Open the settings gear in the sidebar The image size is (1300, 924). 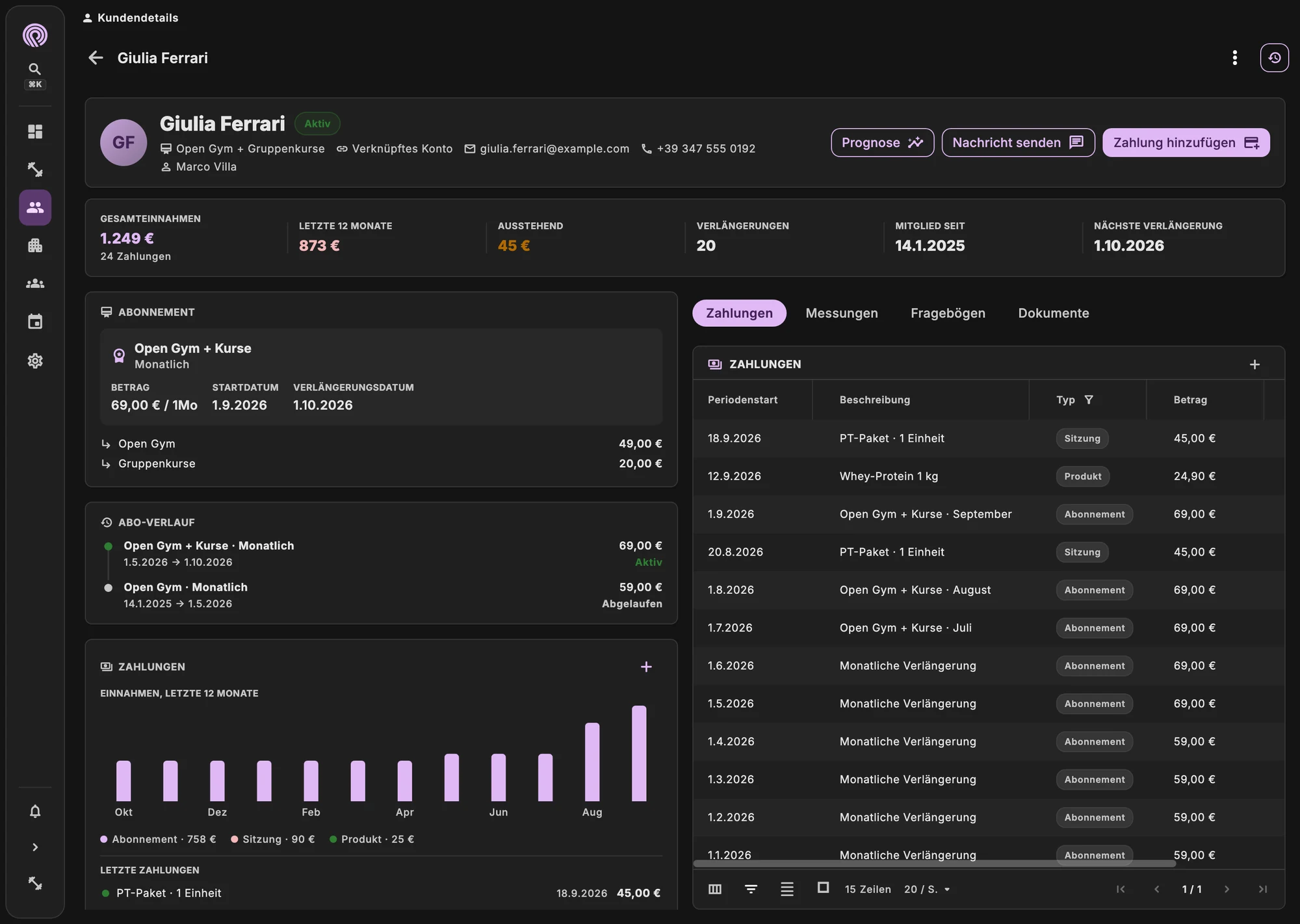pyautogui.click(x=35, y=361)
